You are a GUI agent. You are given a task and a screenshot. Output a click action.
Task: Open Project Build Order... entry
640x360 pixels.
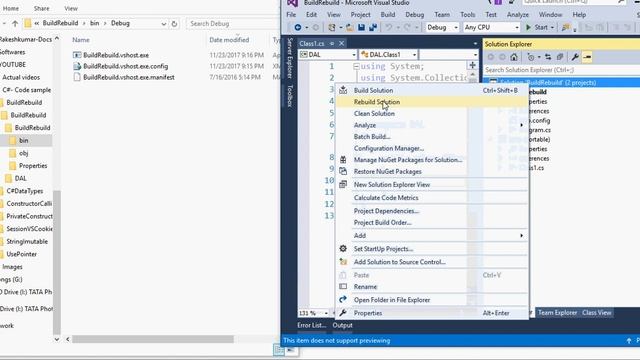pos(432,222)
